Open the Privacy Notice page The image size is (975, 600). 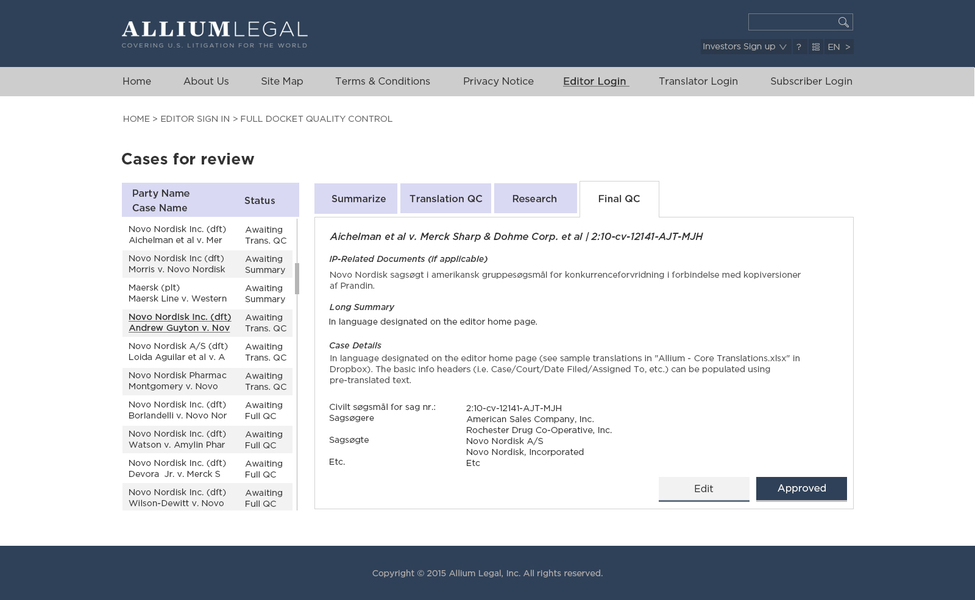click(498, 81)
